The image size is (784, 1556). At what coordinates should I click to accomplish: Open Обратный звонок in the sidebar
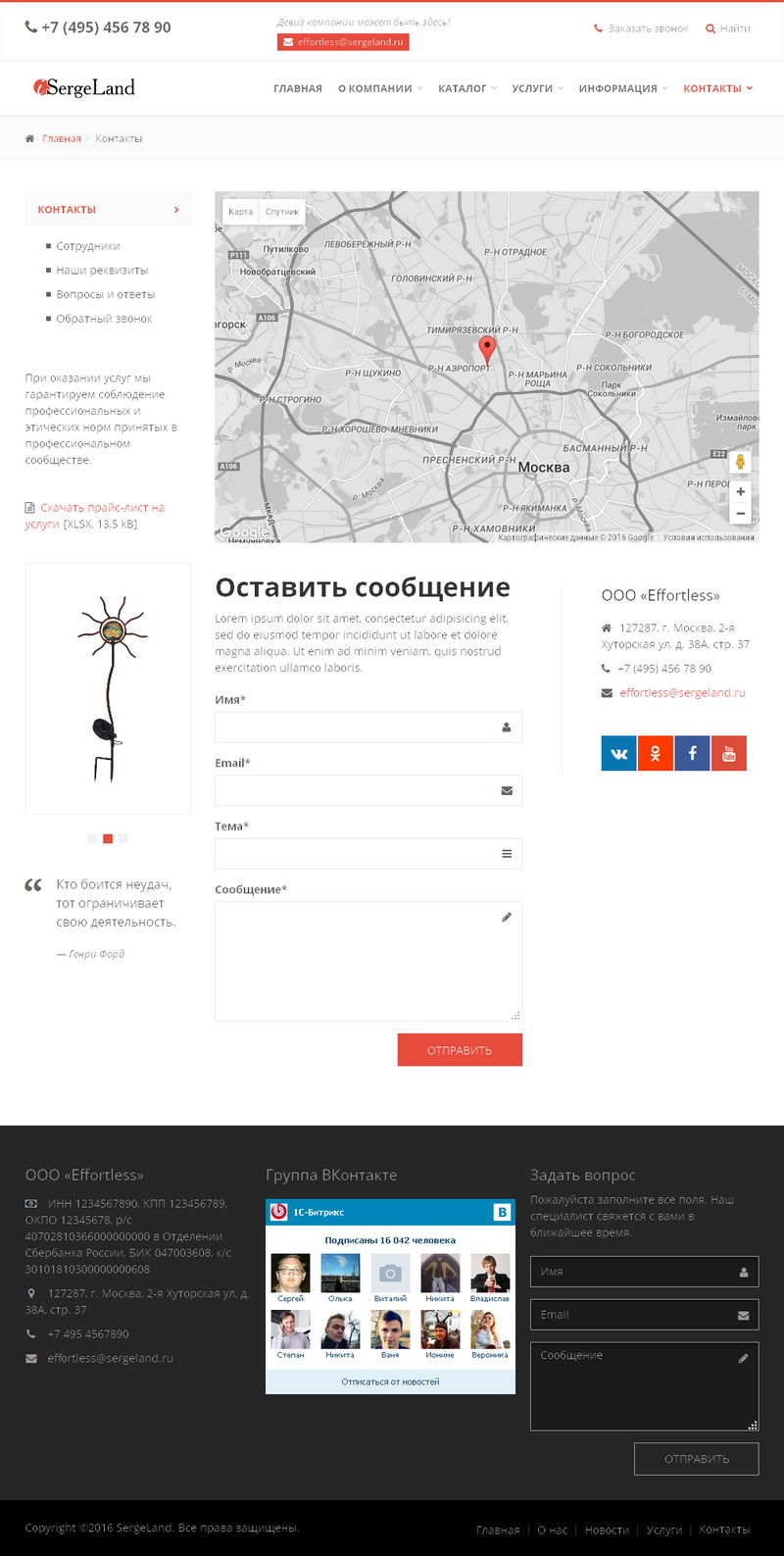(x=104, y=319)
